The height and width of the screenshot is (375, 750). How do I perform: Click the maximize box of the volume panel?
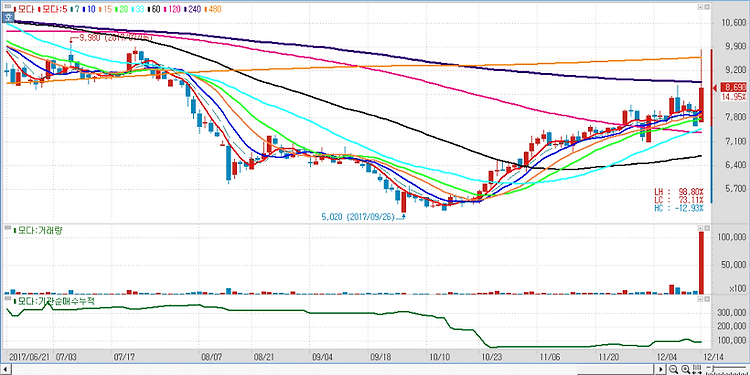[x=700, y=228]
